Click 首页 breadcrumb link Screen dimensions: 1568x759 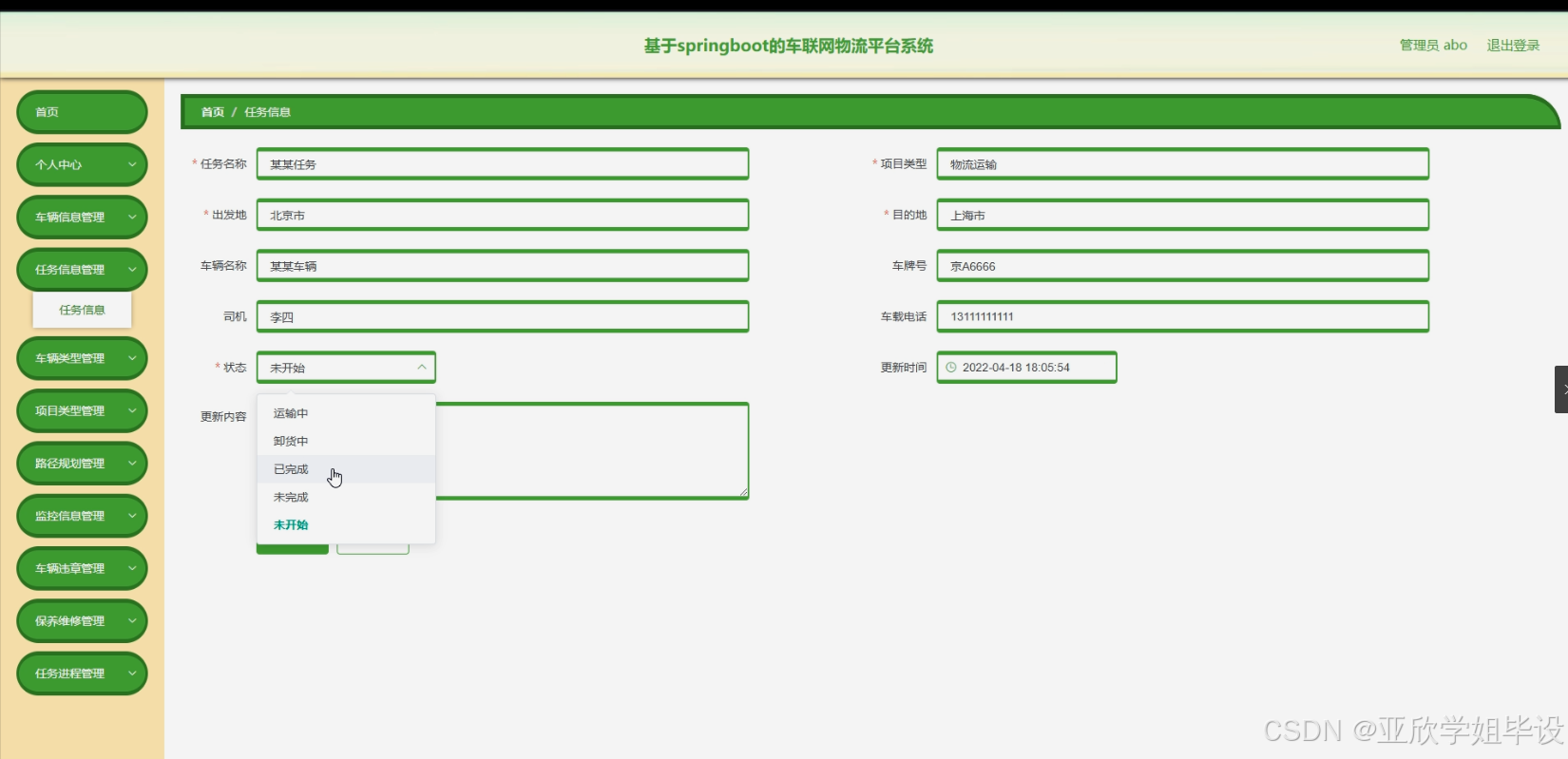point(213,112)
